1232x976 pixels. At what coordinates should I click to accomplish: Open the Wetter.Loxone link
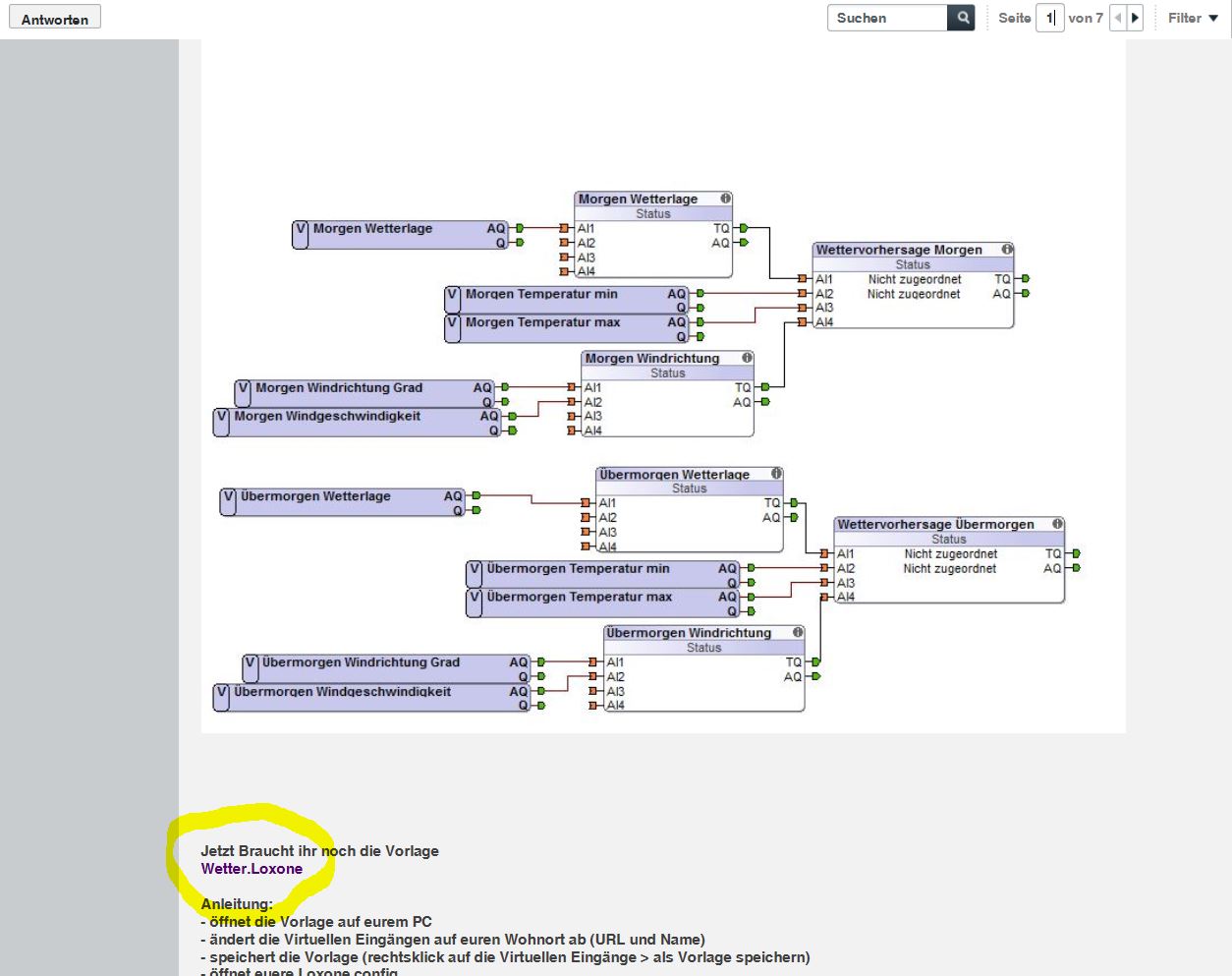(x=252, y=869)
